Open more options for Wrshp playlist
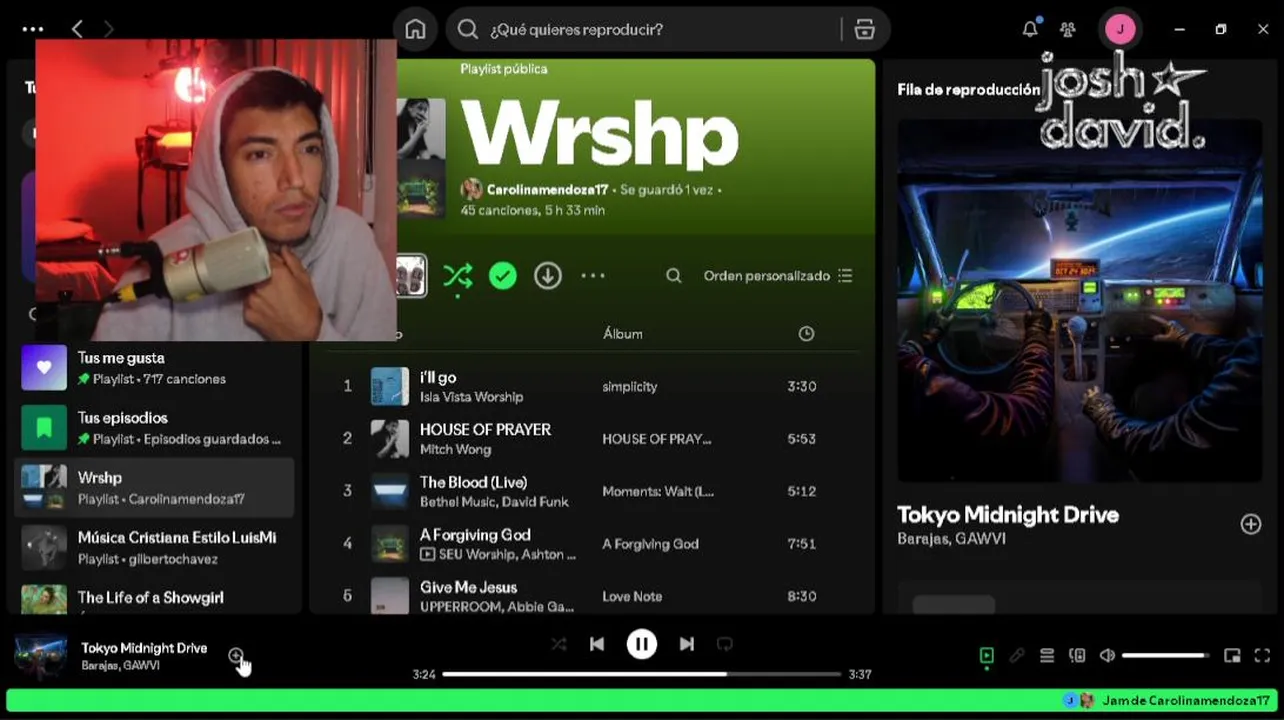 (593, 276)
